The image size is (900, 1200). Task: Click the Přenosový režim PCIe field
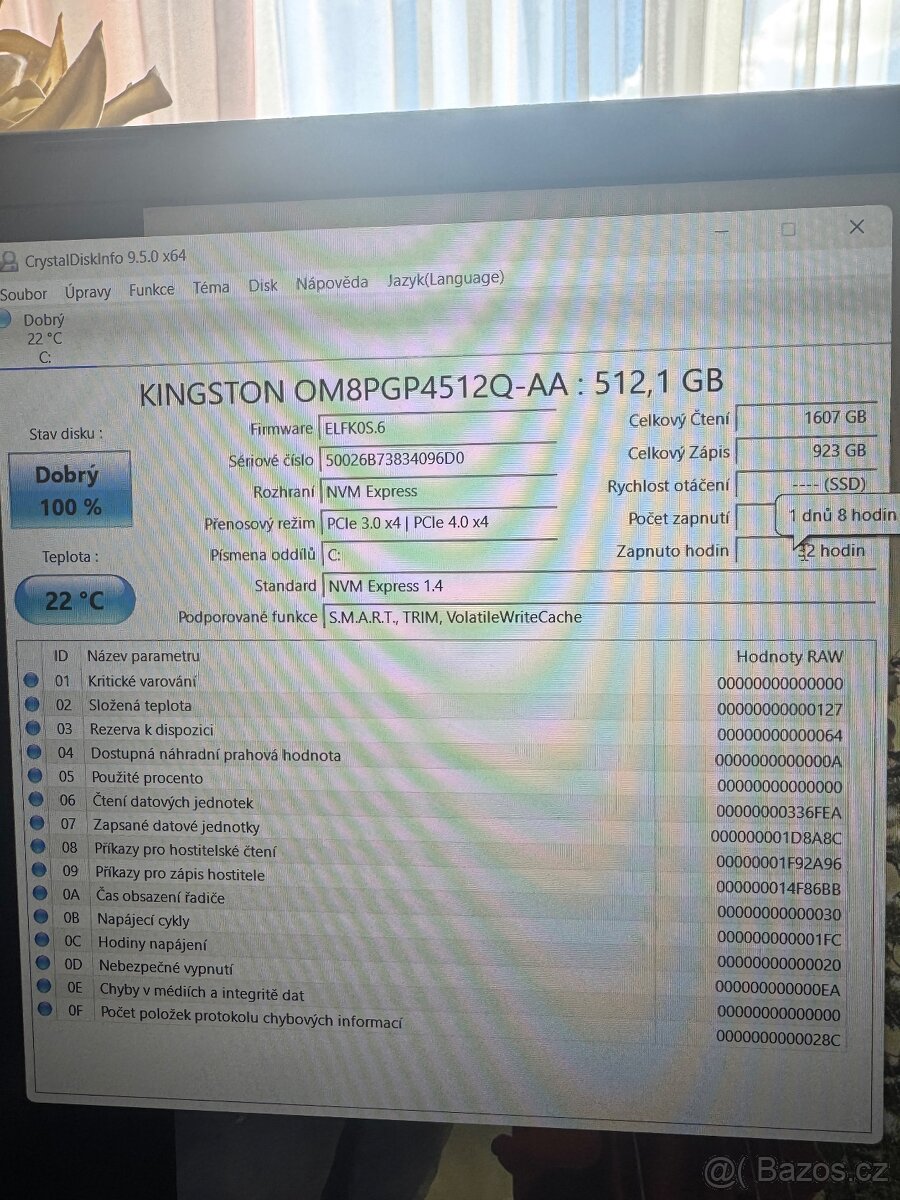[438, 522]
